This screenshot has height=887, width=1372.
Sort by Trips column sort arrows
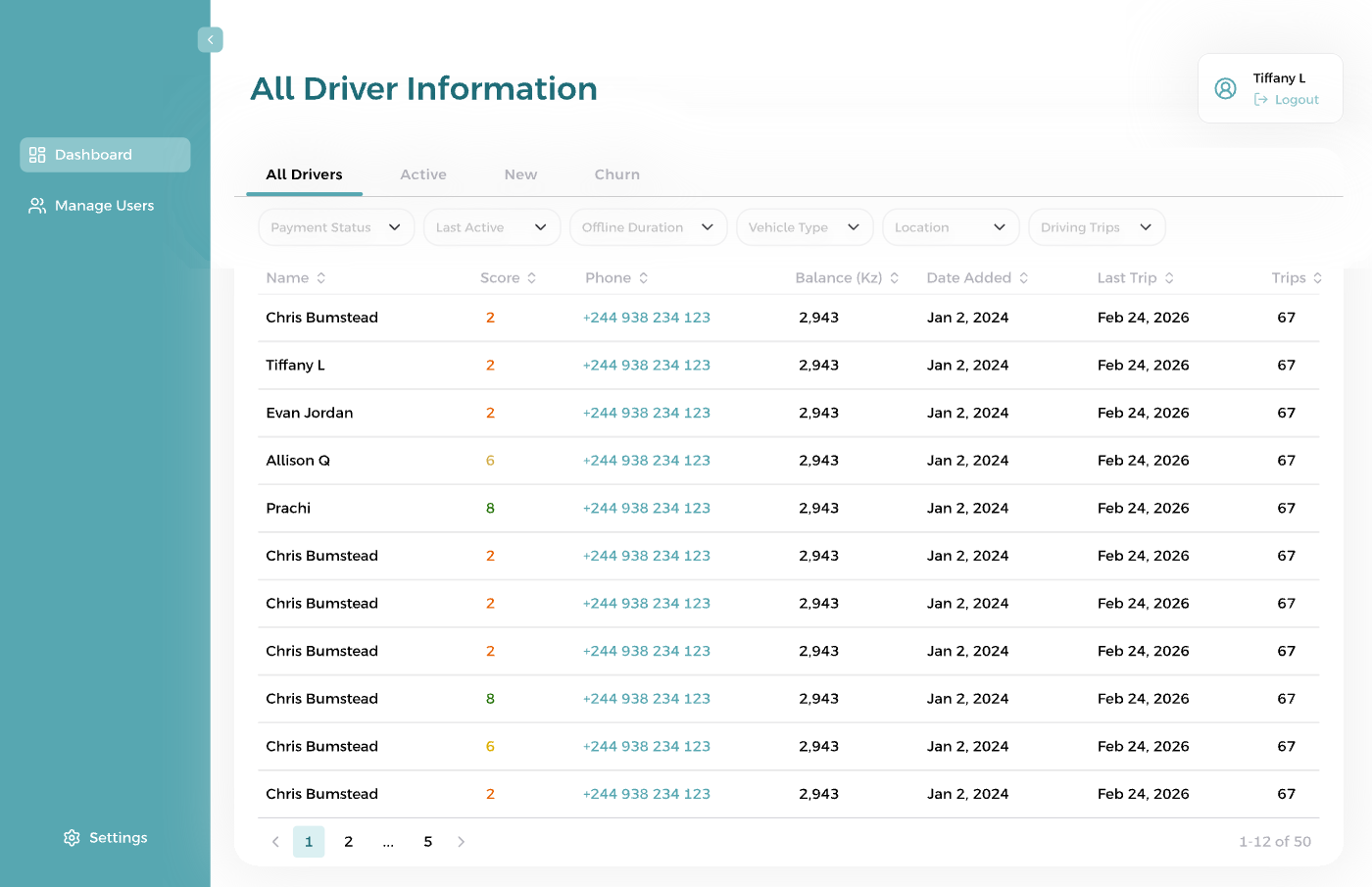(x=1317, y=278)
